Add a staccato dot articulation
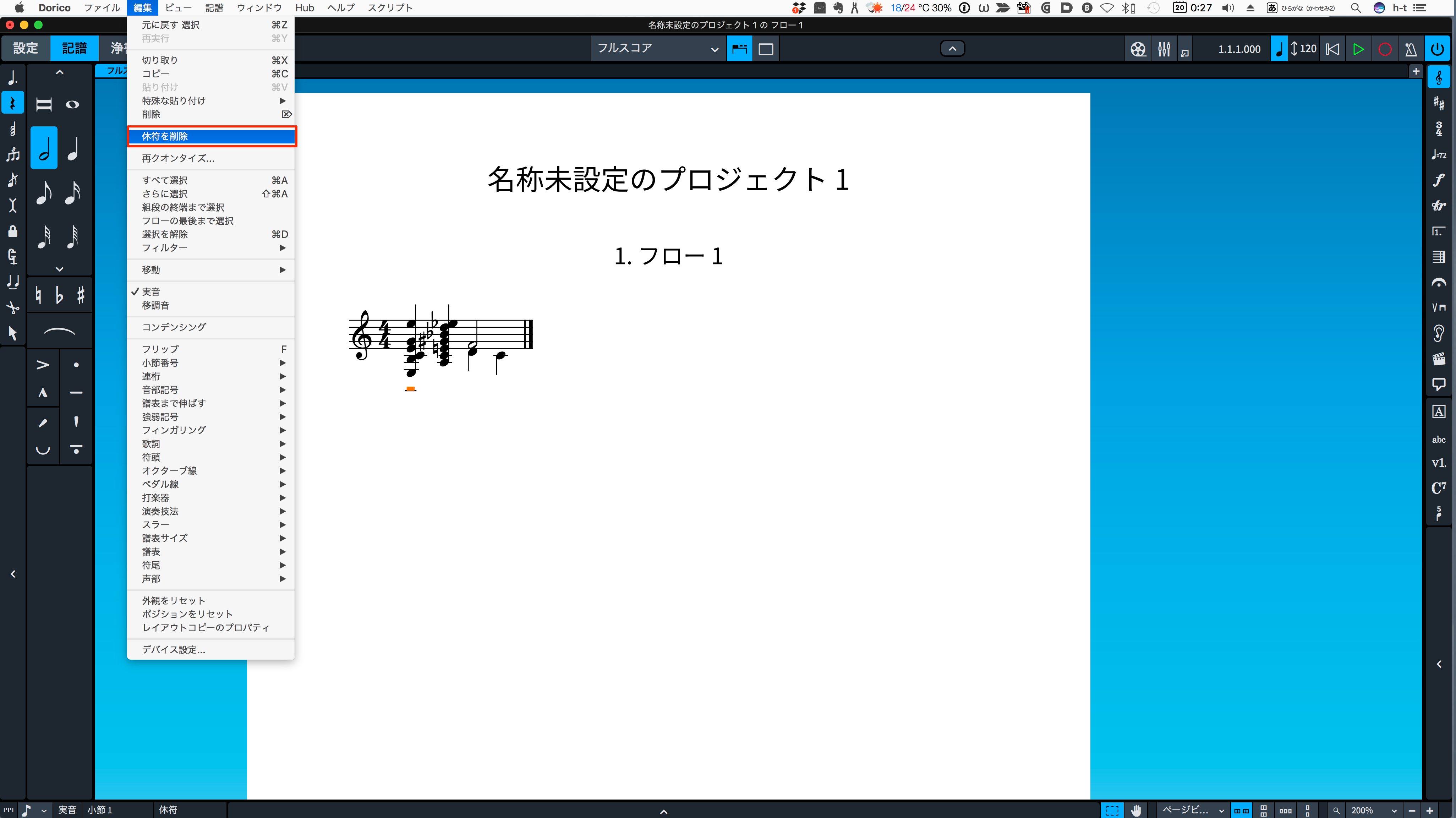Viewport: 1456px width, 818px height. pyautogui.click(x=76, y=365)
